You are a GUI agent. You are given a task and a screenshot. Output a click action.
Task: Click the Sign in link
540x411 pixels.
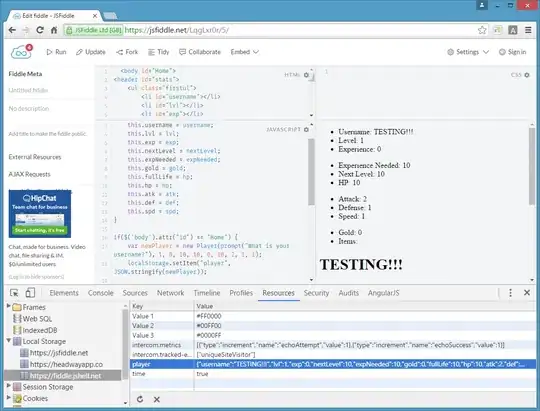coord(512,52)
